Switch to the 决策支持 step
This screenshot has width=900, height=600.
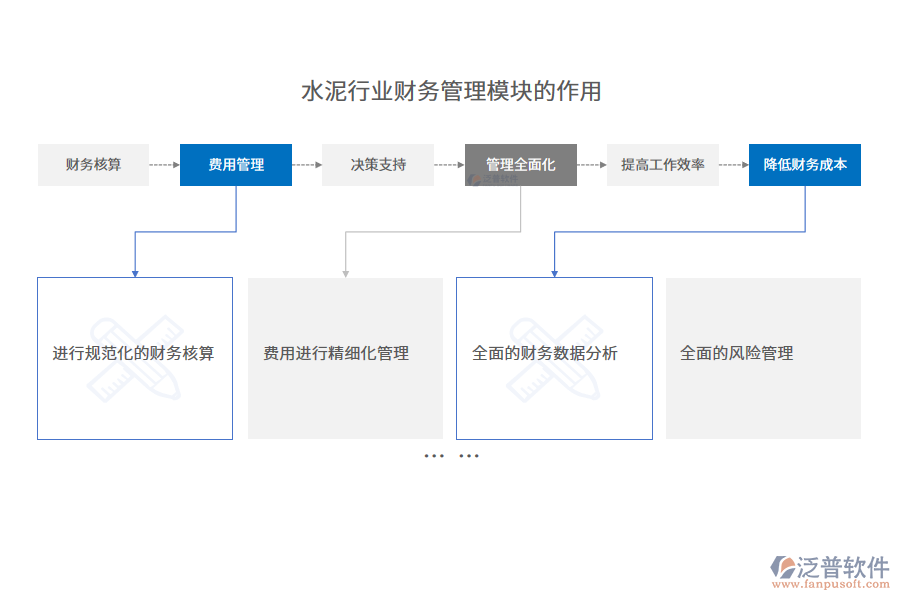click(378, 164)
